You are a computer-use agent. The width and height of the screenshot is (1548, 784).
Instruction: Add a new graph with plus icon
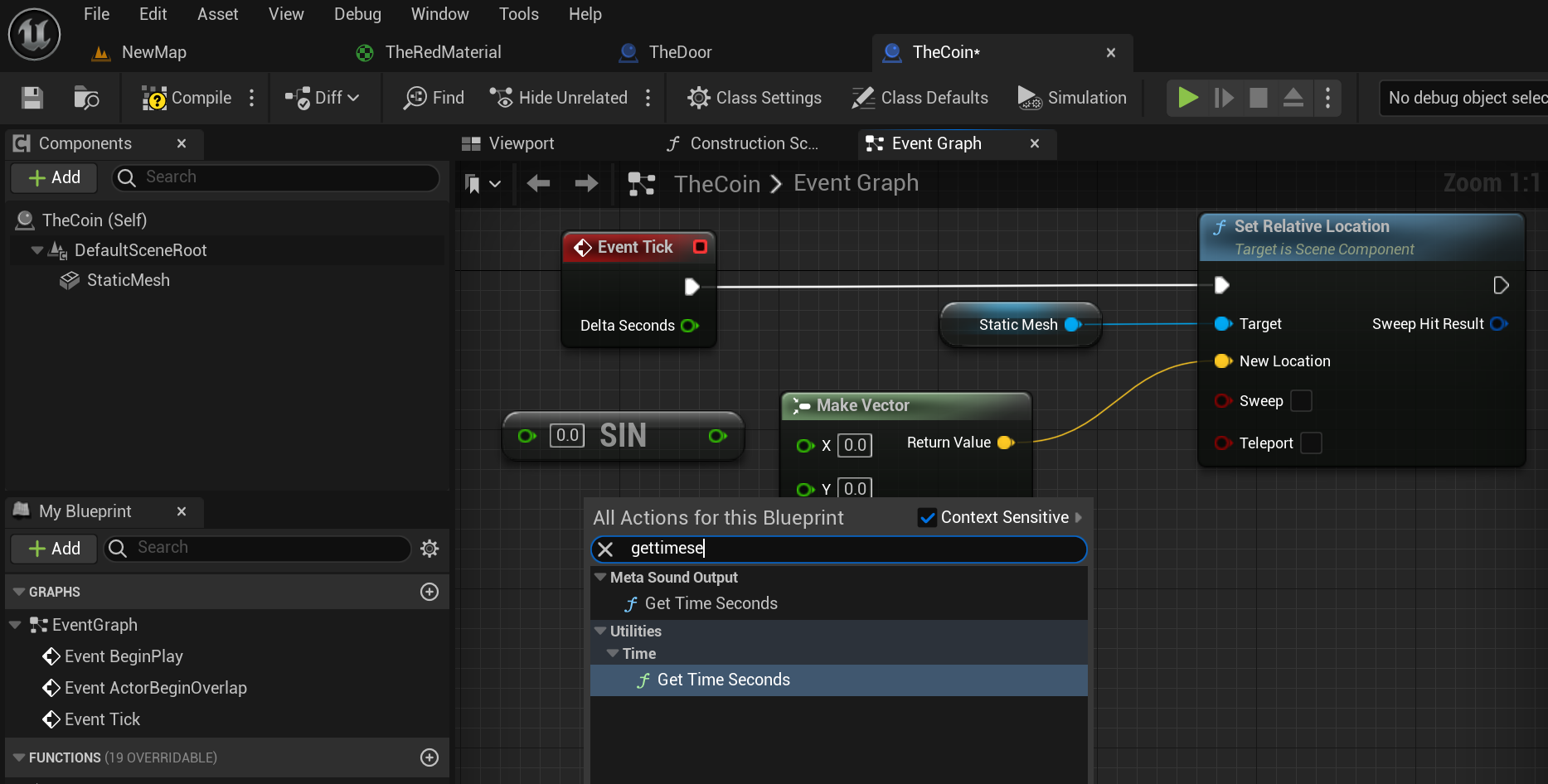pyautogui.click(x=429, y=592)
